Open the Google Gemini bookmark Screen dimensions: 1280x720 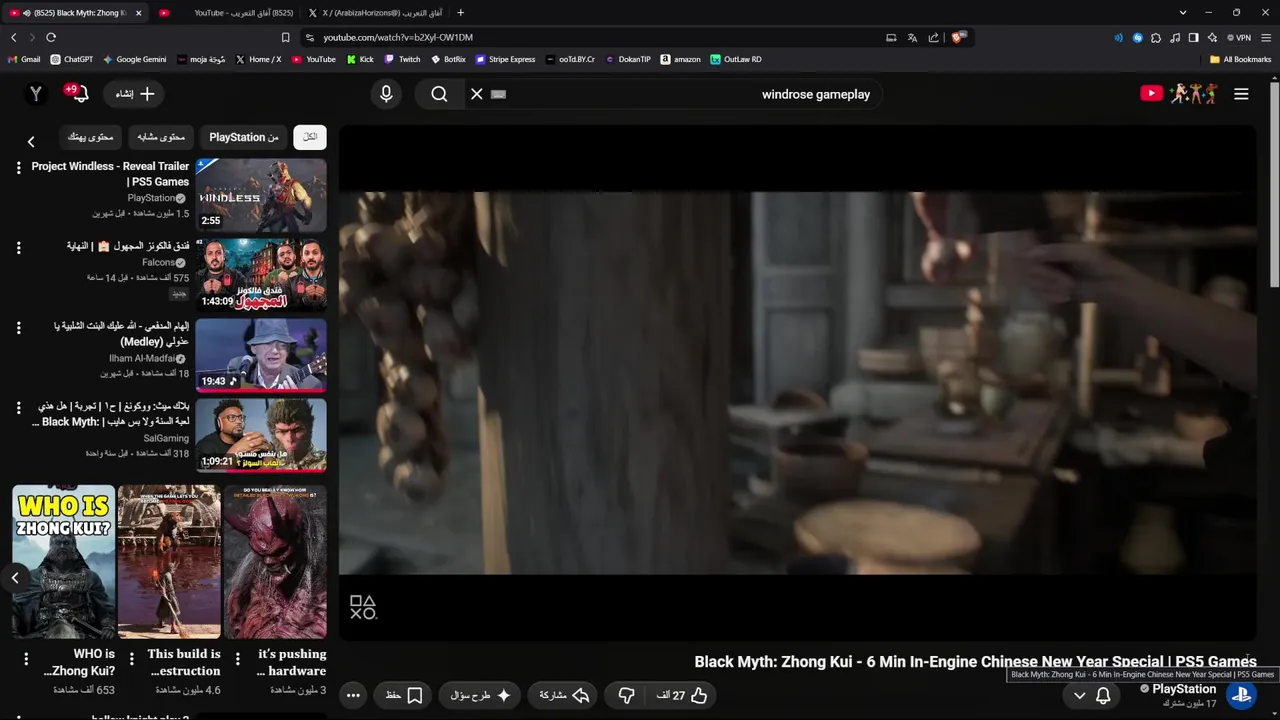coord(135,59)
